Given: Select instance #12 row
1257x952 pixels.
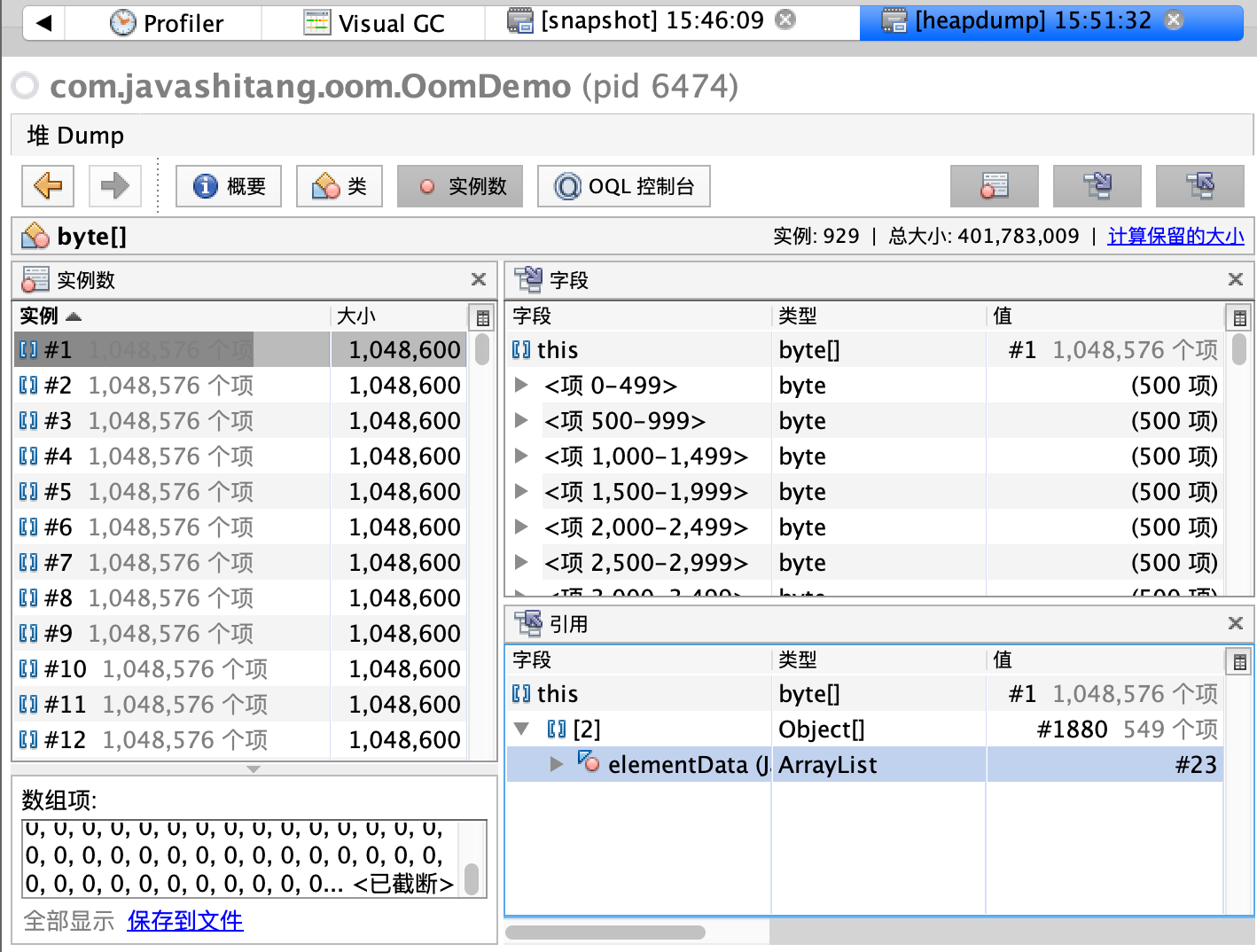Looking at the screenshot, I should [239, 739].
